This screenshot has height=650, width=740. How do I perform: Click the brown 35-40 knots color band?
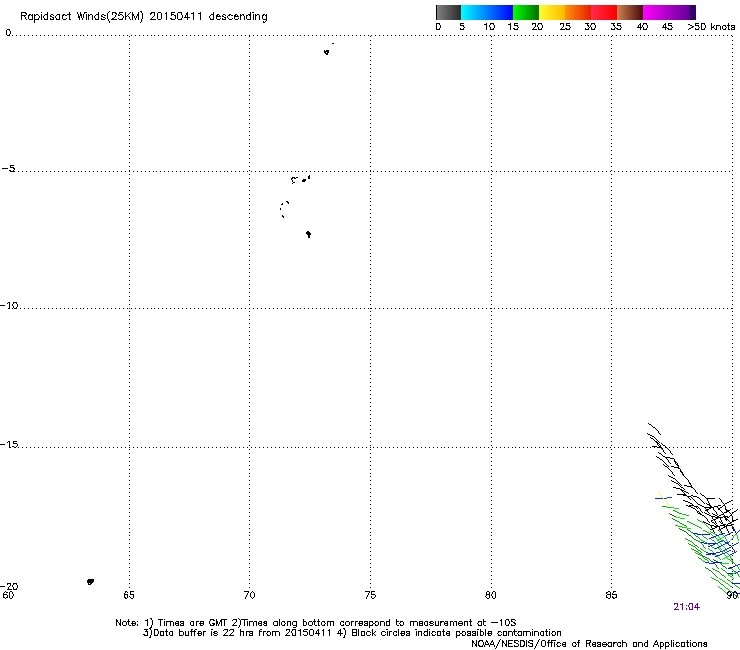[630, 12]
